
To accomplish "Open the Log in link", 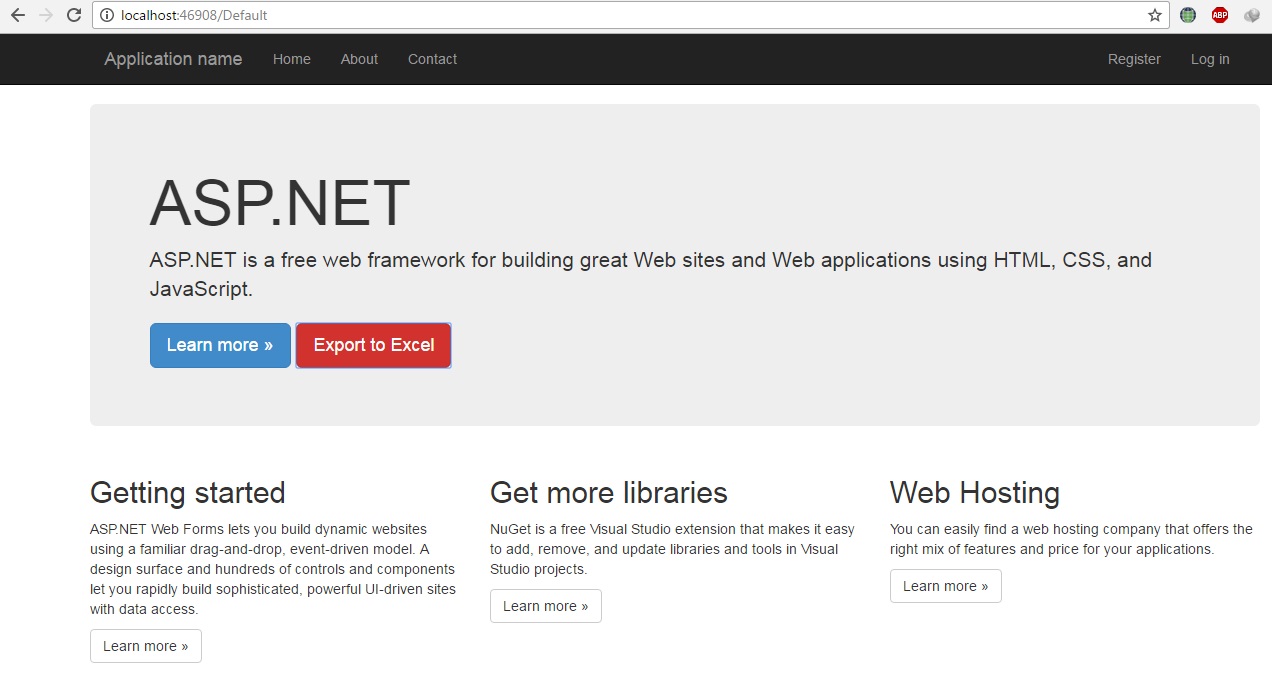I will (x=1210, y=59).
